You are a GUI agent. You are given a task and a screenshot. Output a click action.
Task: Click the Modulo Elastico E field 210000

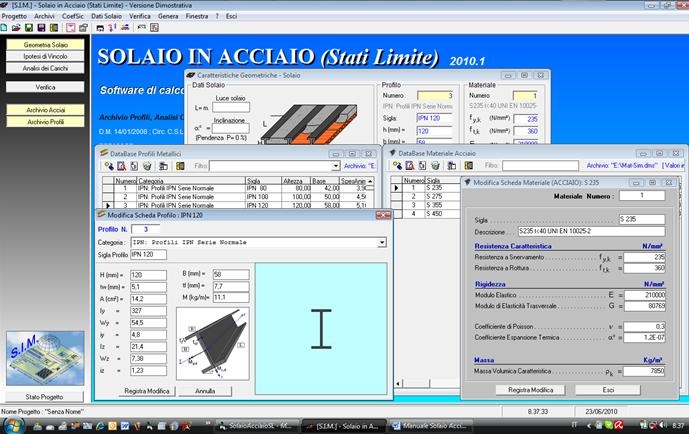(645, 295)
